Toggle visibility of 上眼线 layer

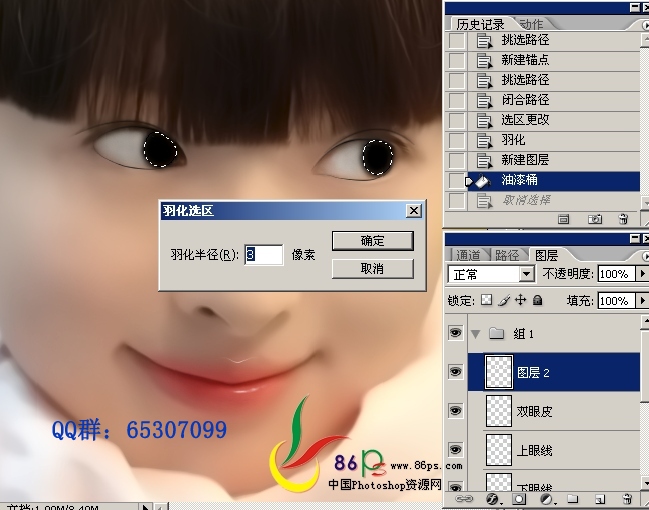click(x=456, y=450)
